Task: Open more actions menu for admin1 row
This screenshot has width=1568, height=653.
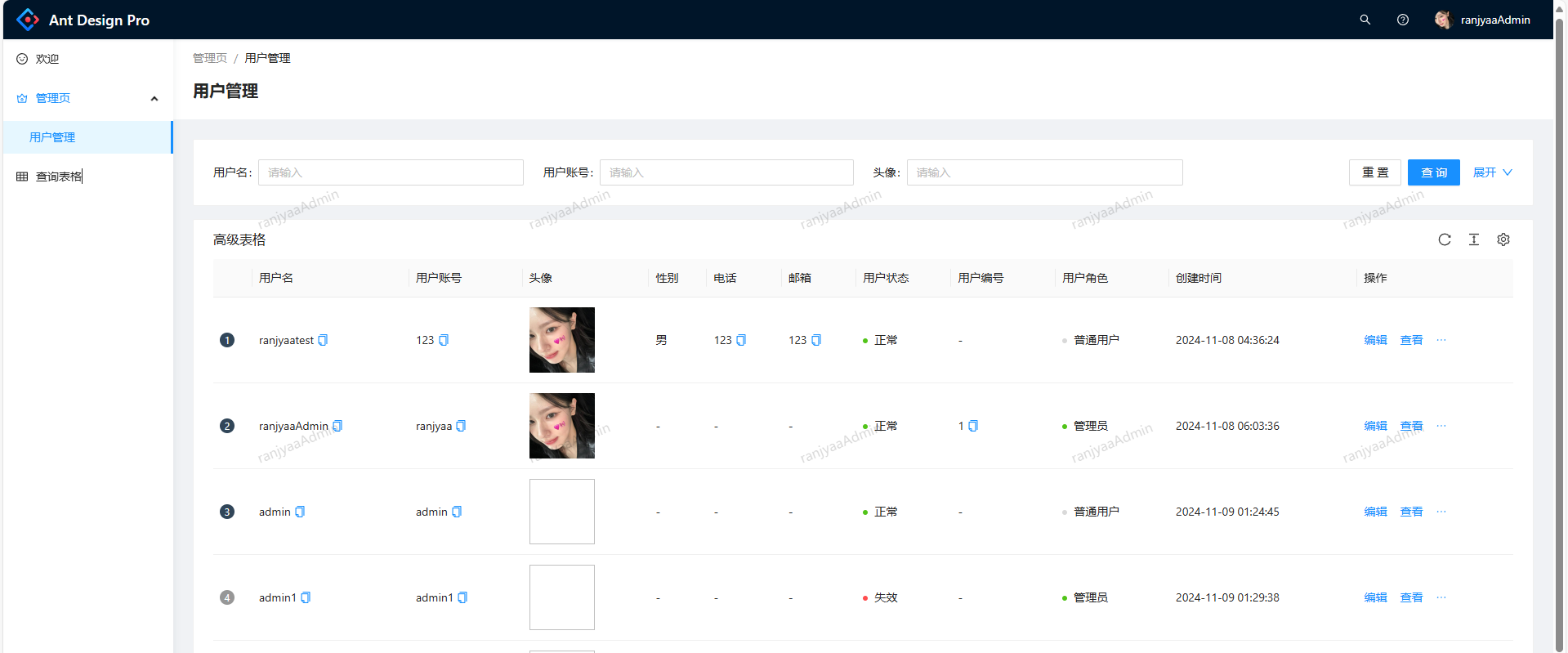Action: (1441, 597)
